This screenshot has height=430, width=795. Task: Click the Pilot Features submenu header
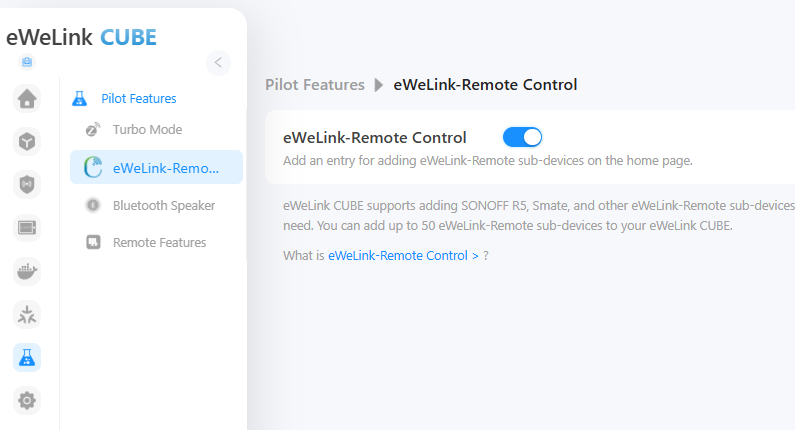click(138, 99)
